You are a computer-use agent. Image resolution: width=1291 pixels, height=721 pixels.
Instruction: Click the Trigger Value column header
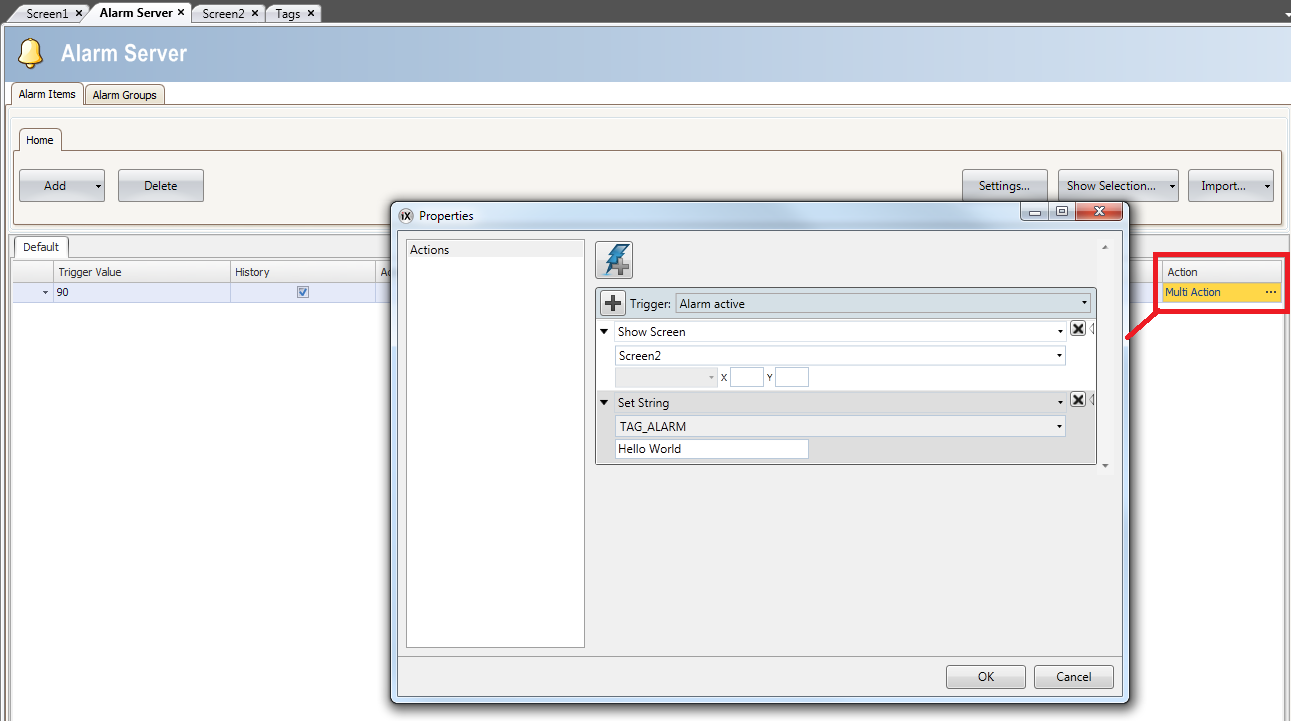(142, 272)
